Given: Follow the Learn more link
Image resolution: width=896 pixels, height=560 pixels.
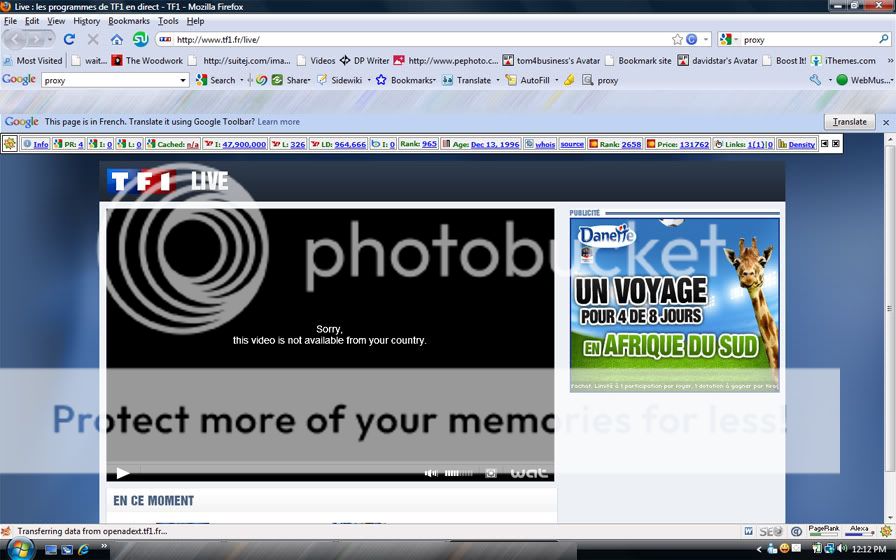Looking at the screenshot, I should (x=278, y=122).
